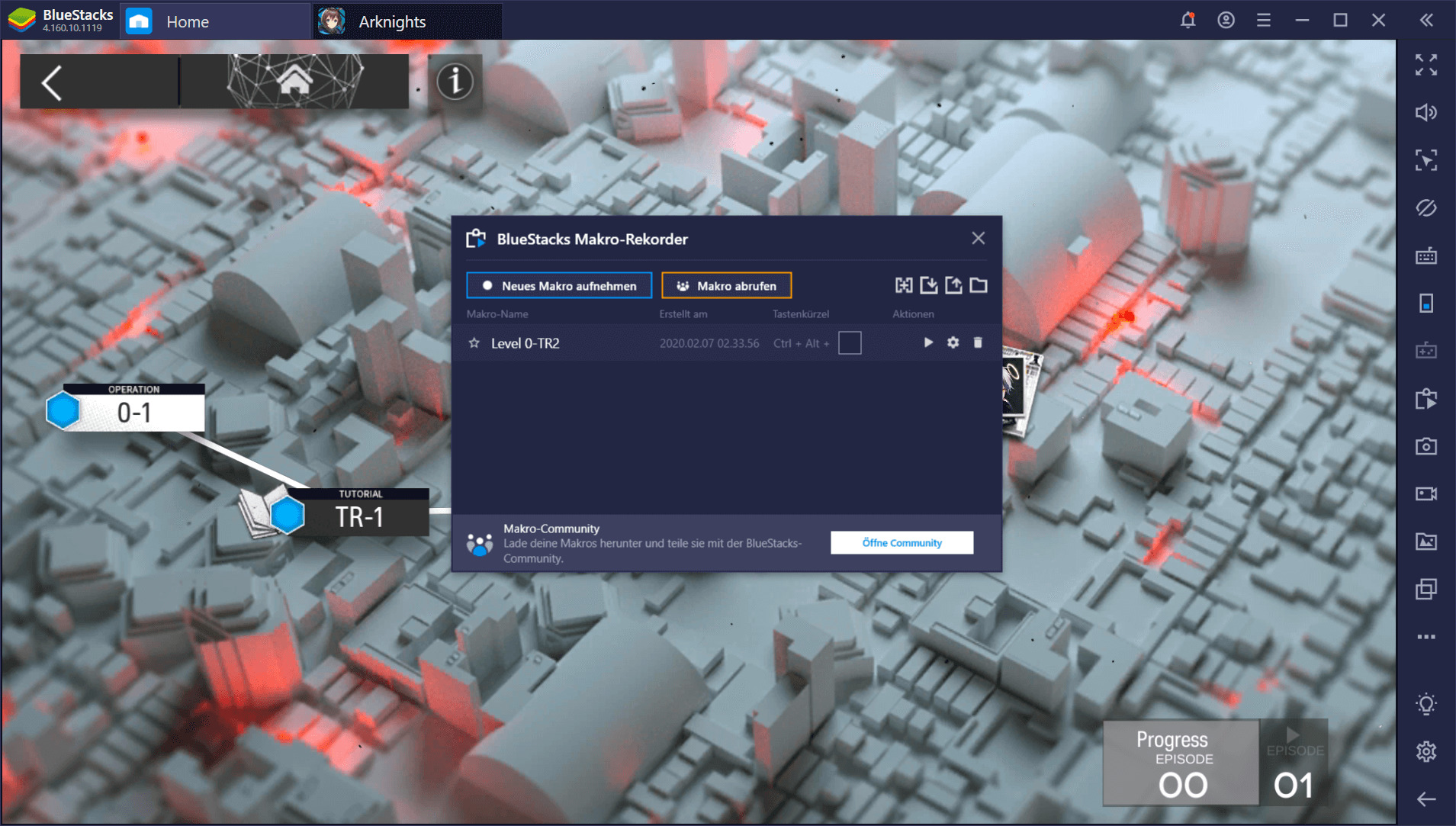Start video recording from the sidebar
Image resolution: width=1456 pixels, height=826 pixels.
1426,494
